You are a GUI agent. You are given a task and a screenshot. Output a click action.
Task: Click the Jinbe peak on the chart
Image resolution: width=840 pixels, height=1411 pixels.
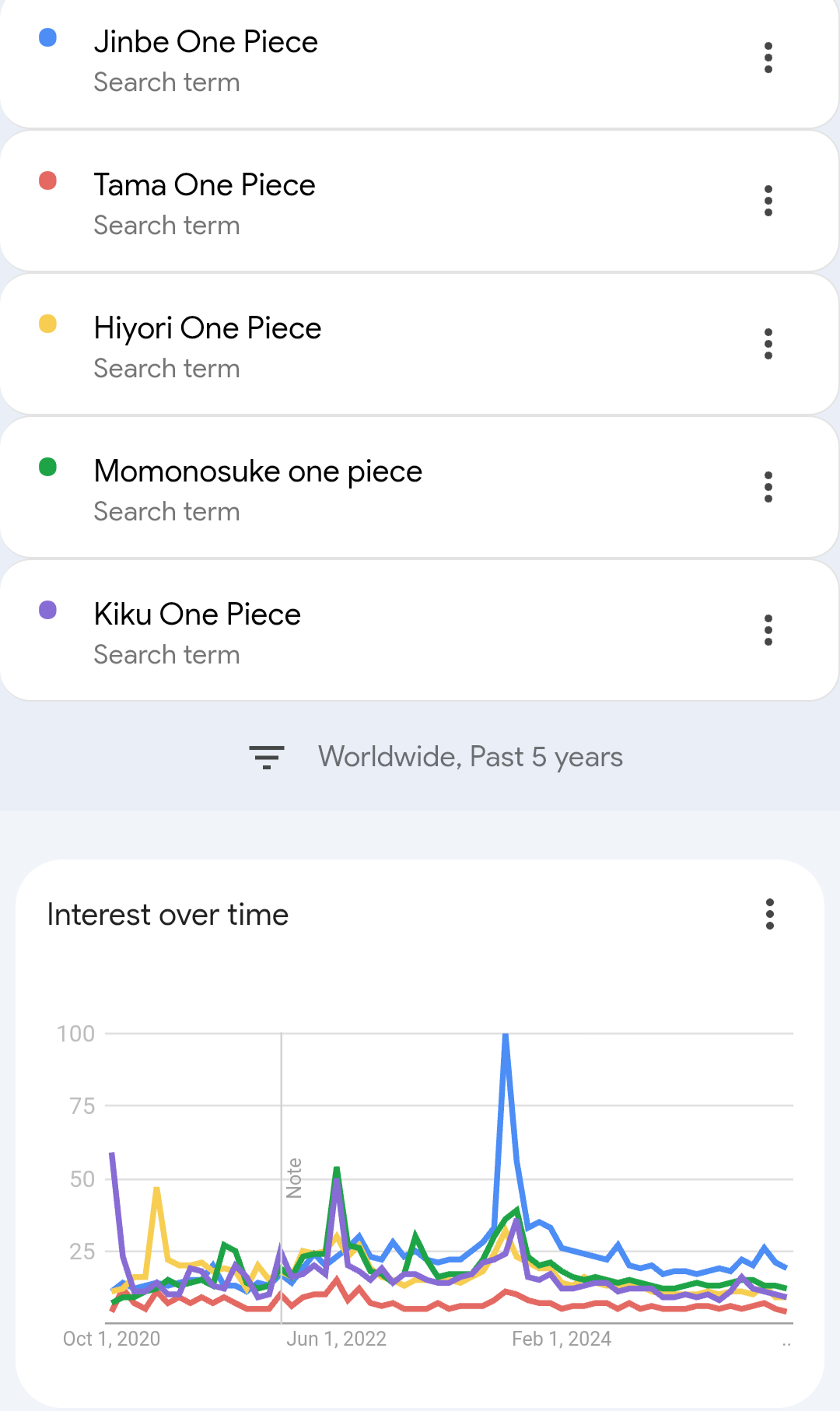coord(506,1036)
